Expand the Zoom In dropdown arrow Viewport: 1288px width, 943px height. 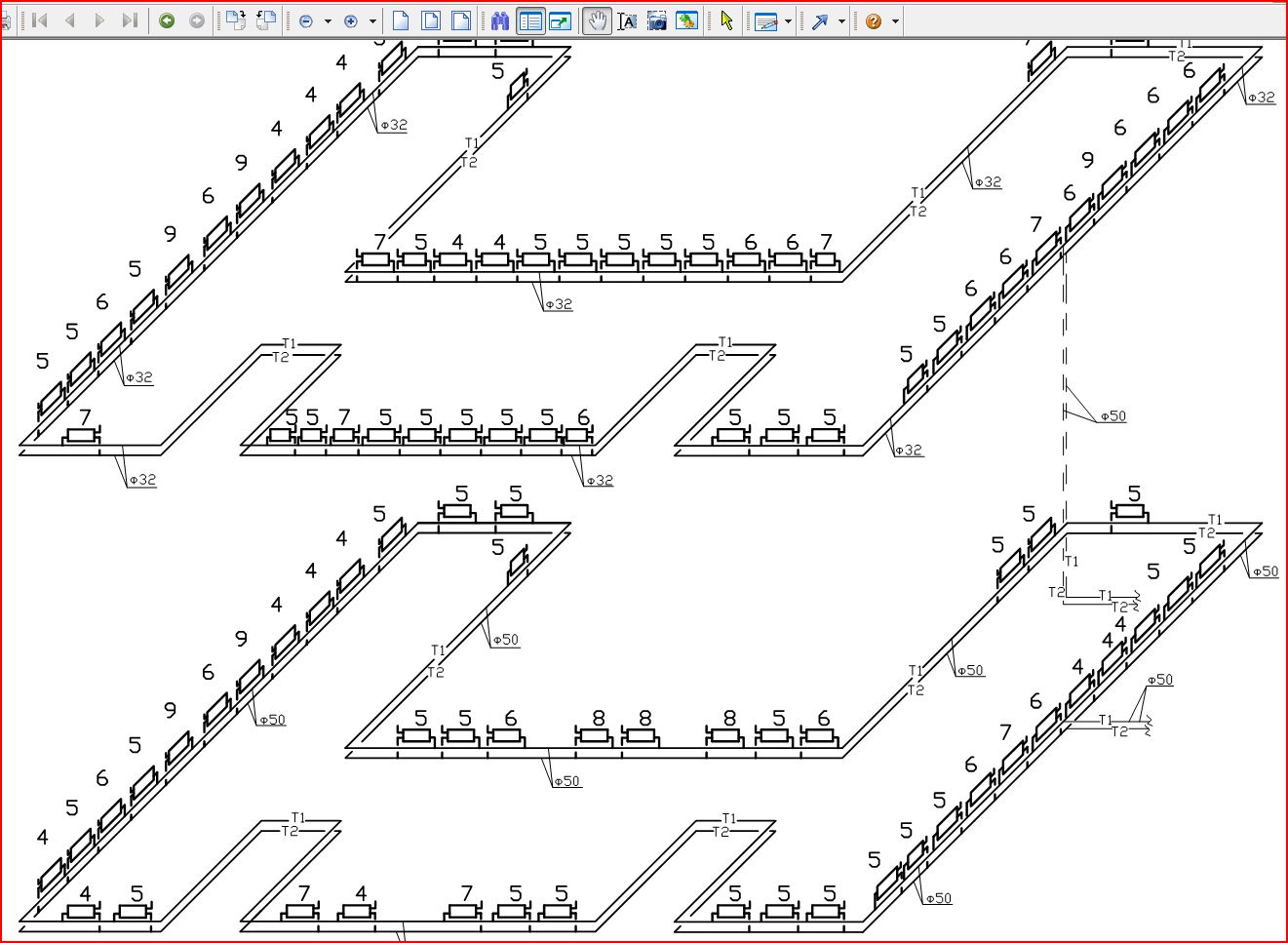coord(372,20)
